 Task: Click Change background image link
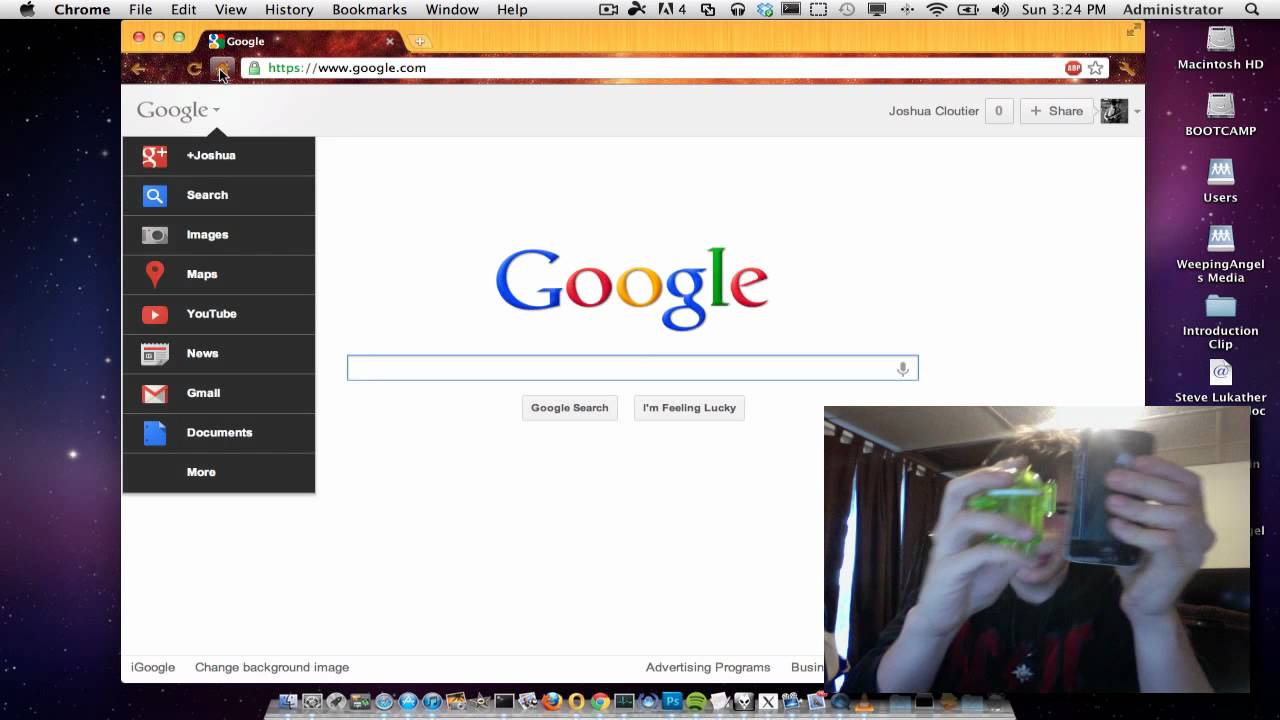[x=272, y=667]
